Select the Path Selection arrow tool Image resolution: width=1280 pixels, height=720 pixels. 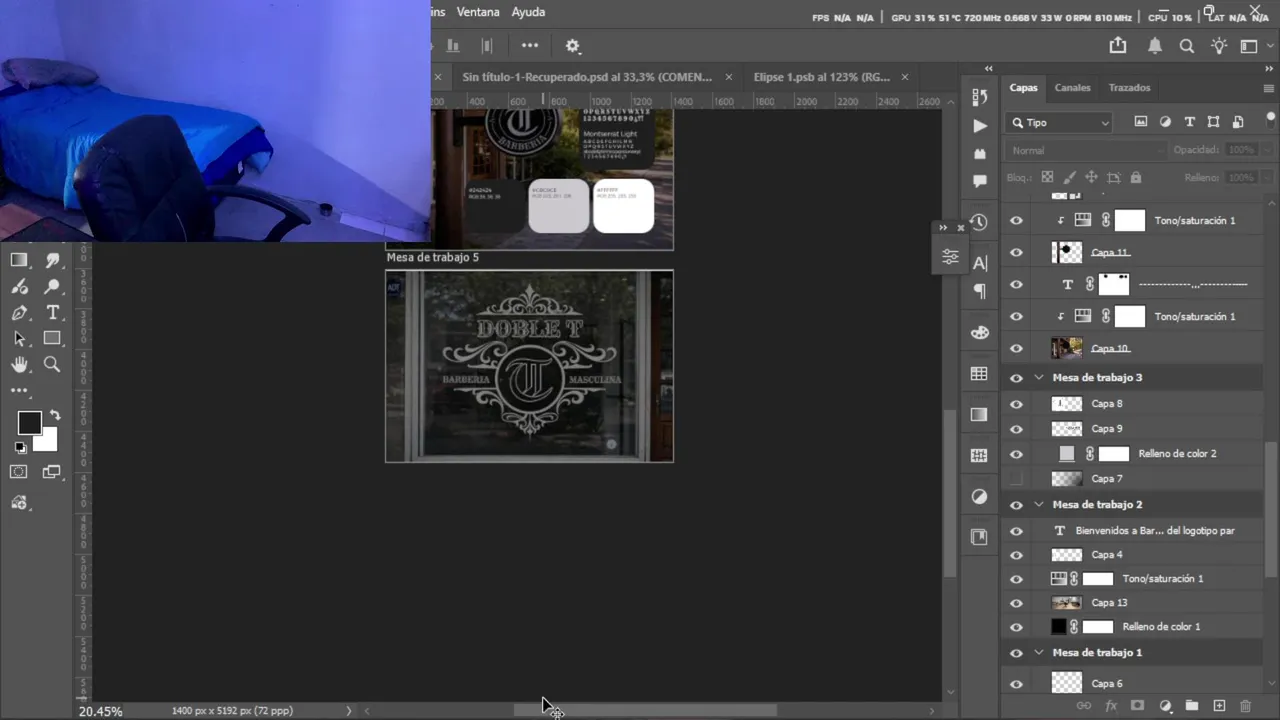pos(19,339)
